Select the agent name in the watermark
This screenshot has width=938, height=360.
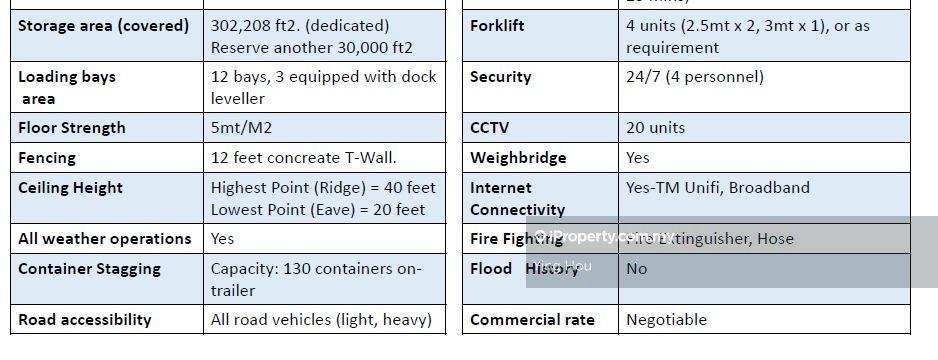pos(562,266)
